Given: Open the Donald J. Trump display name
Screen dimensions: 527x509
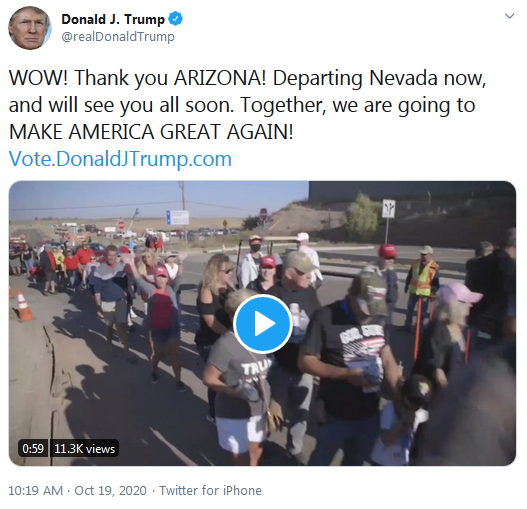Looking at the screenshot, I should pos(113,19).
